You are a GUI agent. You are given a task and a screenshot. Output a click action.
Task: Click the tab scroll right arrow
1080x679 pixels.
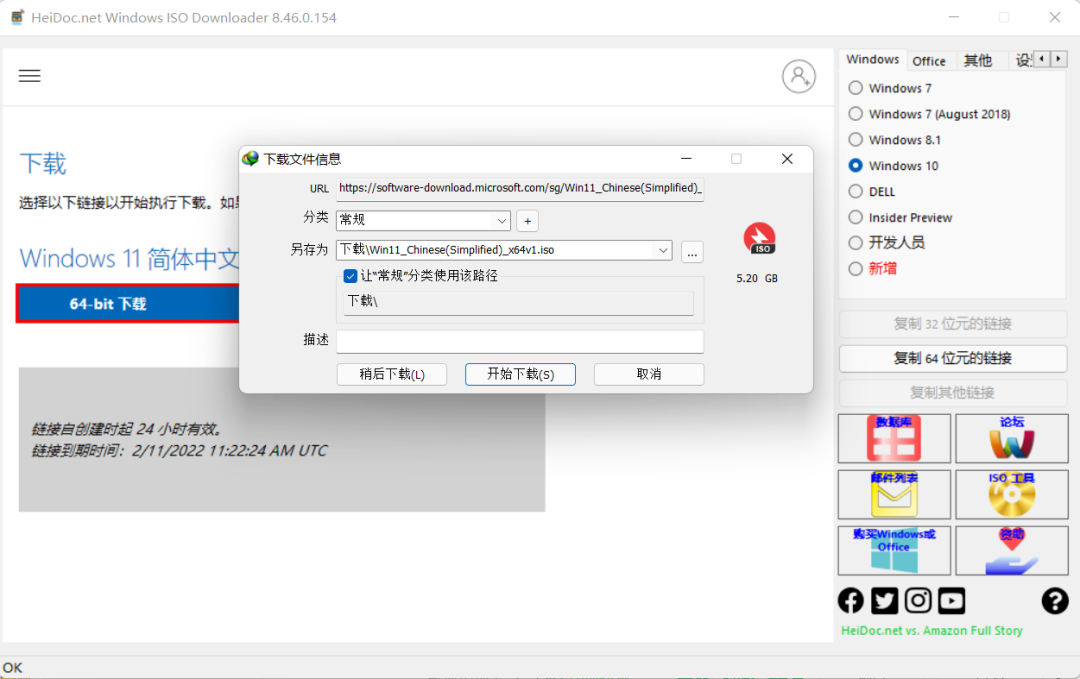tap(1059, 59)
